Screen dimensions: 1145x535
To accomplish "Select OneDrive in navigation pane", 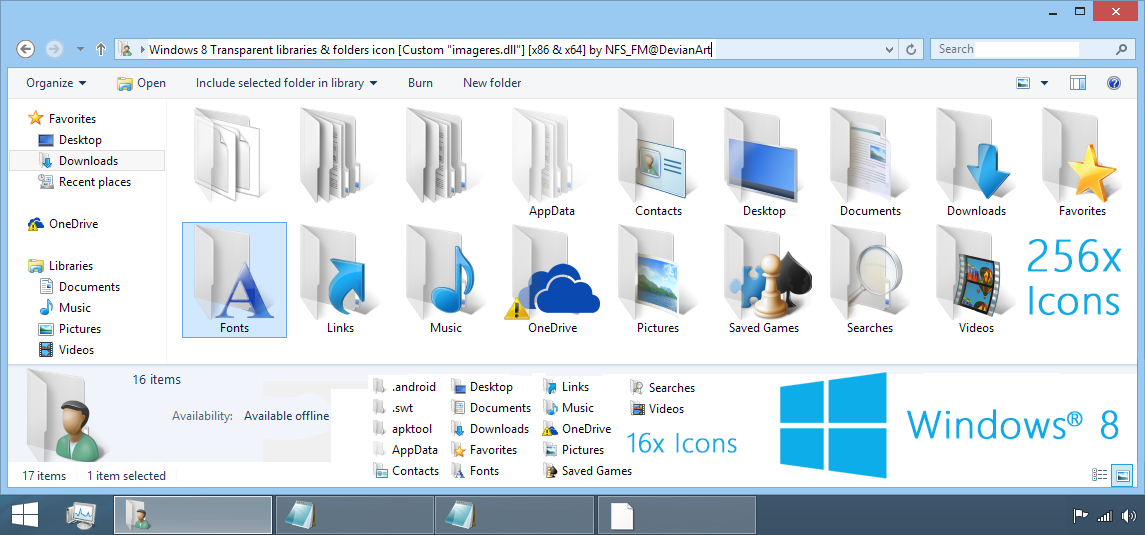I will pyautogui.click(x=63, y=224).
